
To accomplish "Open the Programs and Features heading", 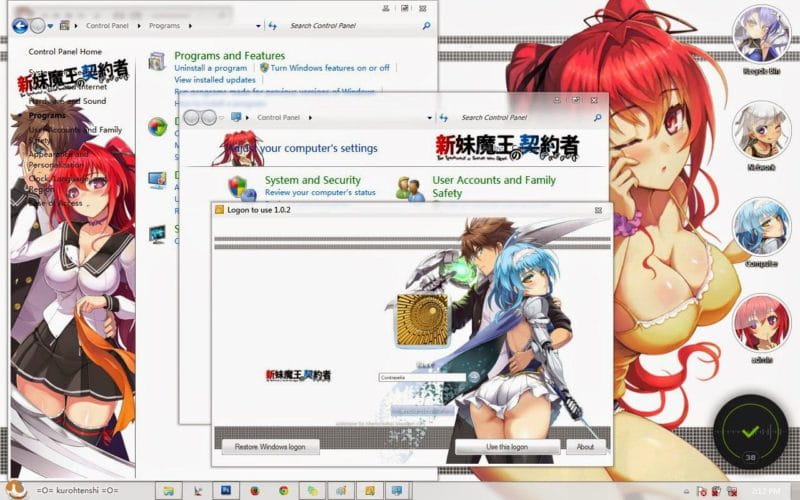I will pos(230,56).
